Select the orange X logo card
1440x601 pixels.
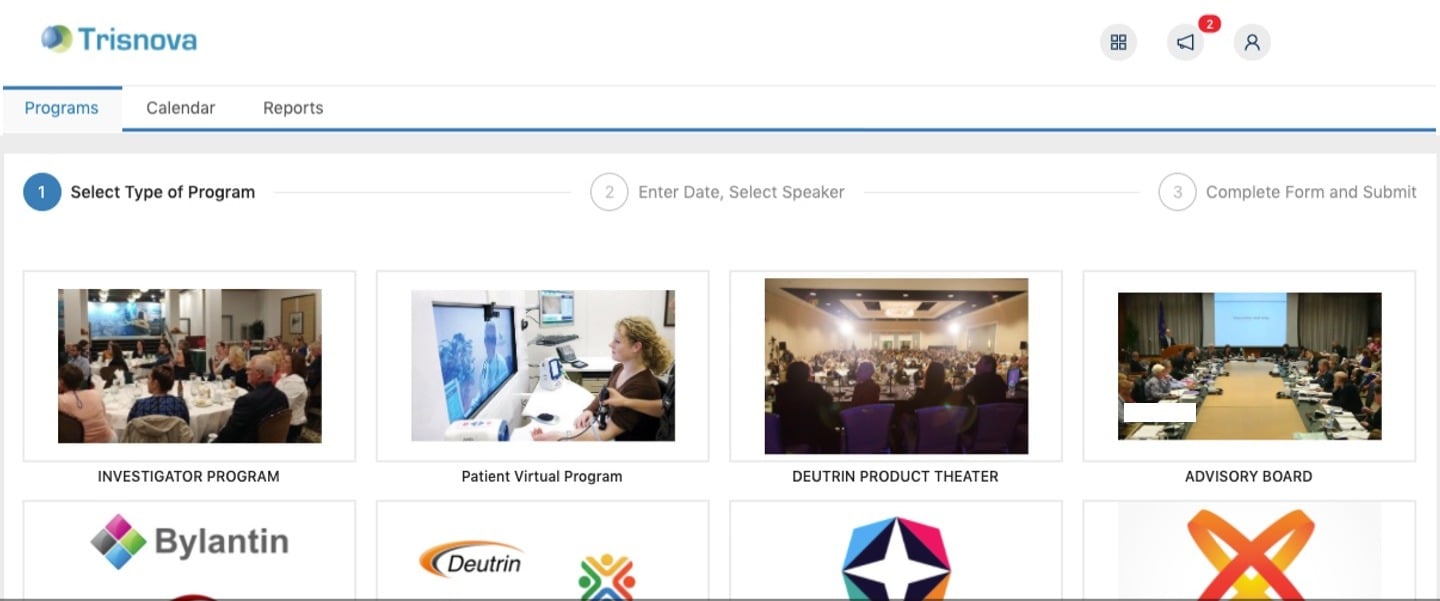pyautogui.click(x=1249, y=550)
